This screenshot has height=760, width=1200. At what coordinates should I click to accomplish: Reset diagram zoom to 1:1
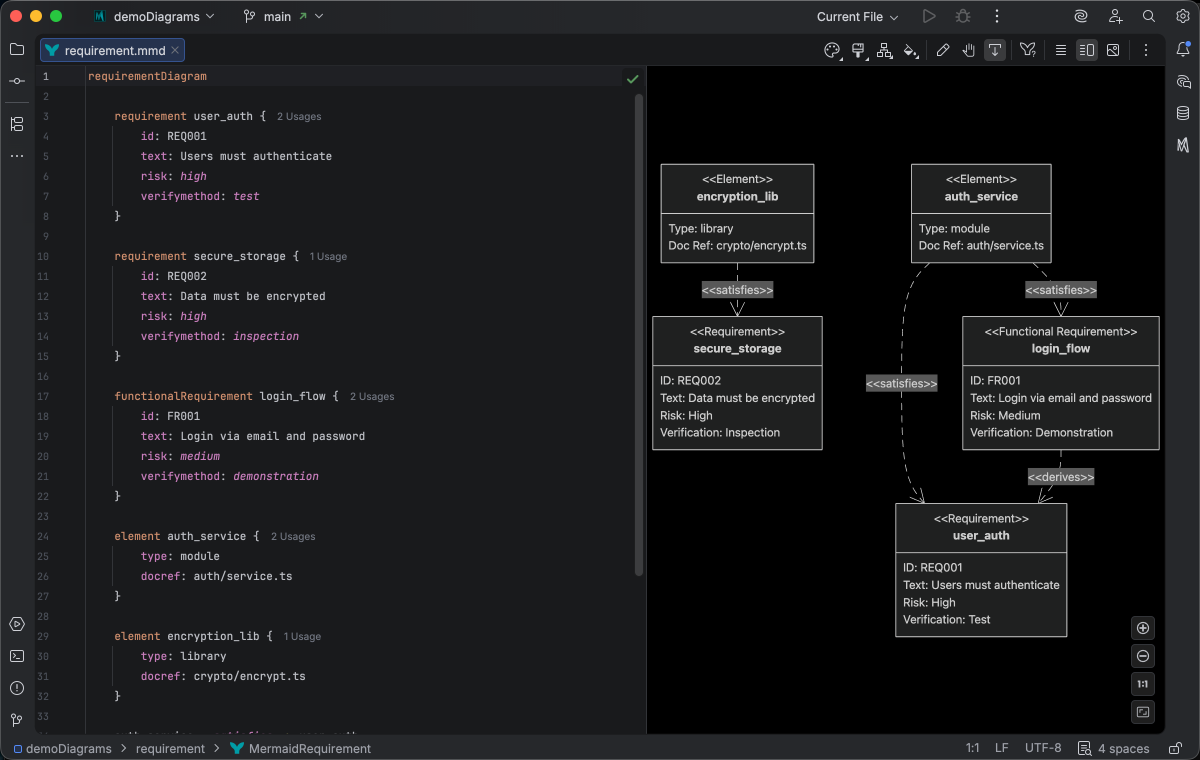coord(1144,684)
